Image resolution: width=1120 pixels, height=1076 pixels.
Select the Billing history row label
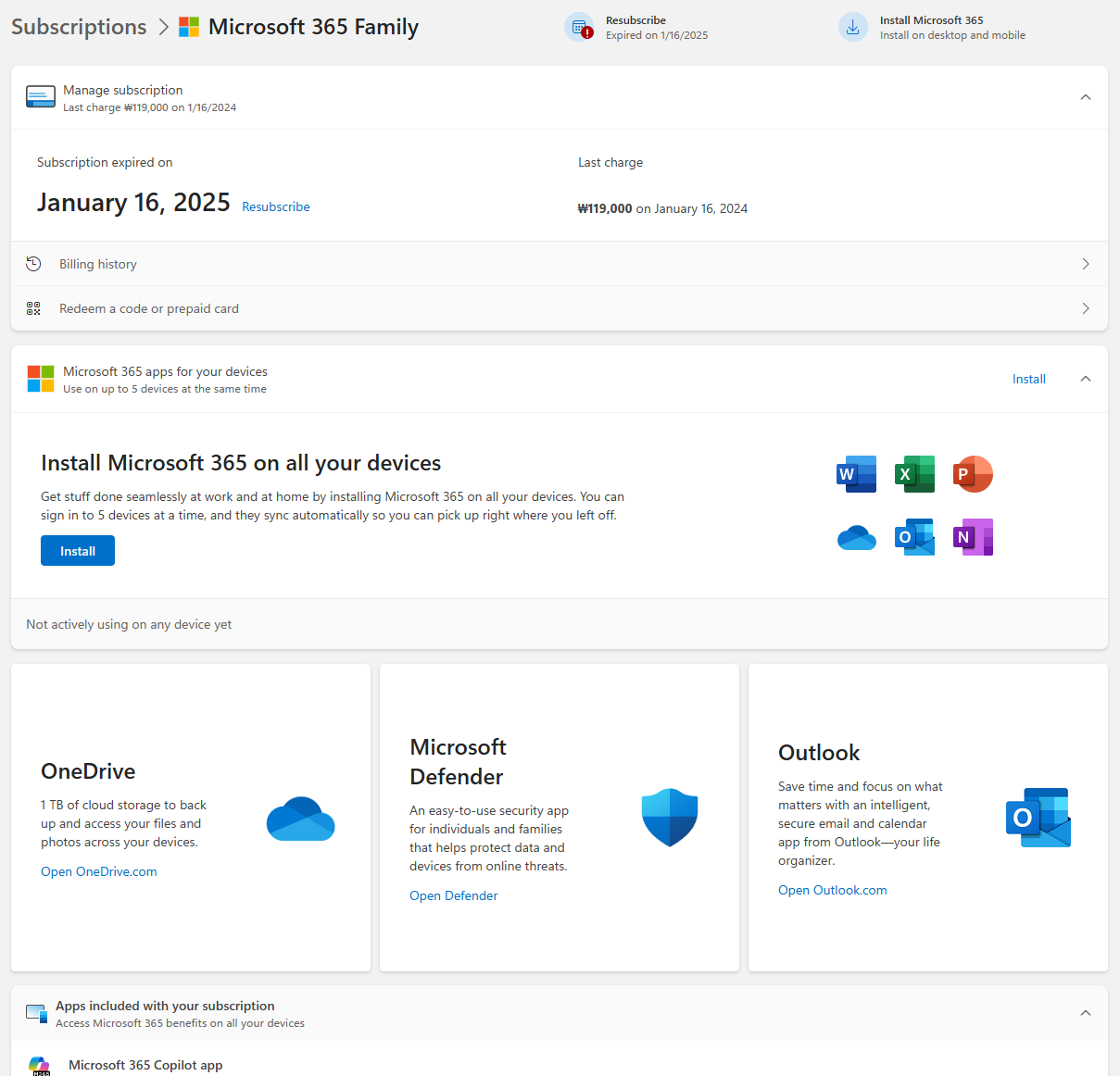click(x=98, y=264)
